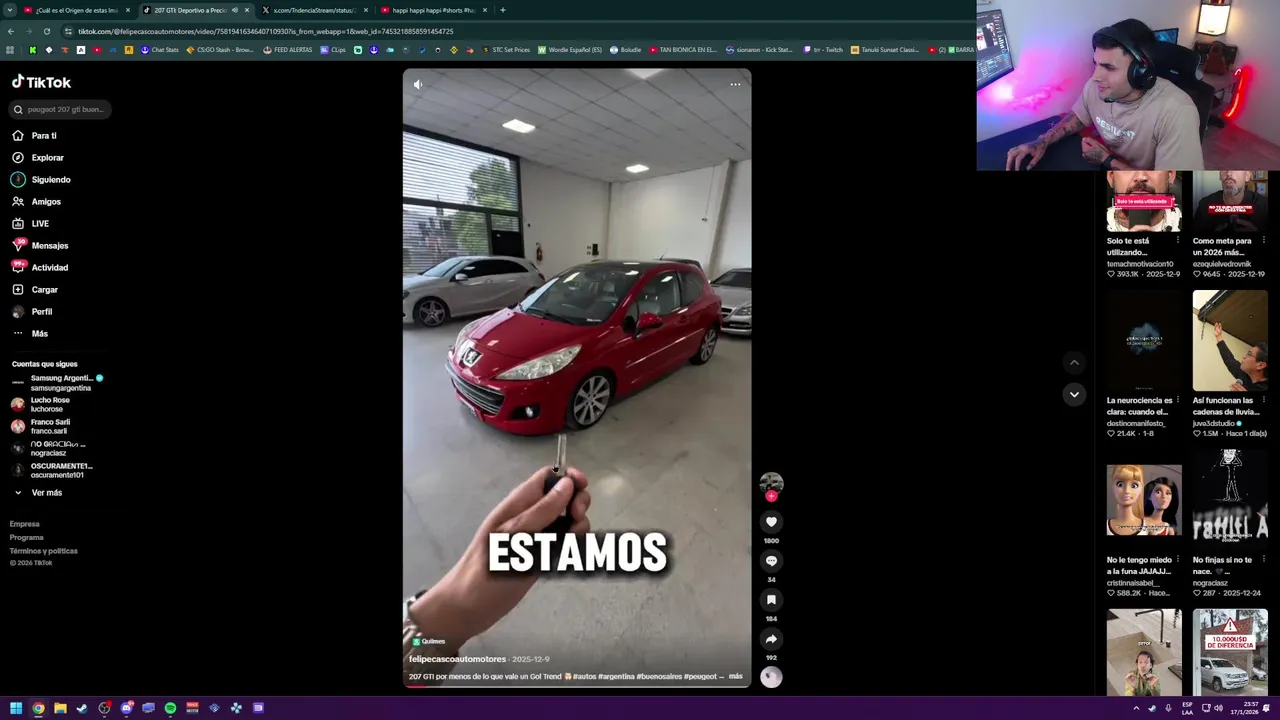Show hidden system tray icons
The width and height of the screenshot is (1280, 720).
(1136, 708)
